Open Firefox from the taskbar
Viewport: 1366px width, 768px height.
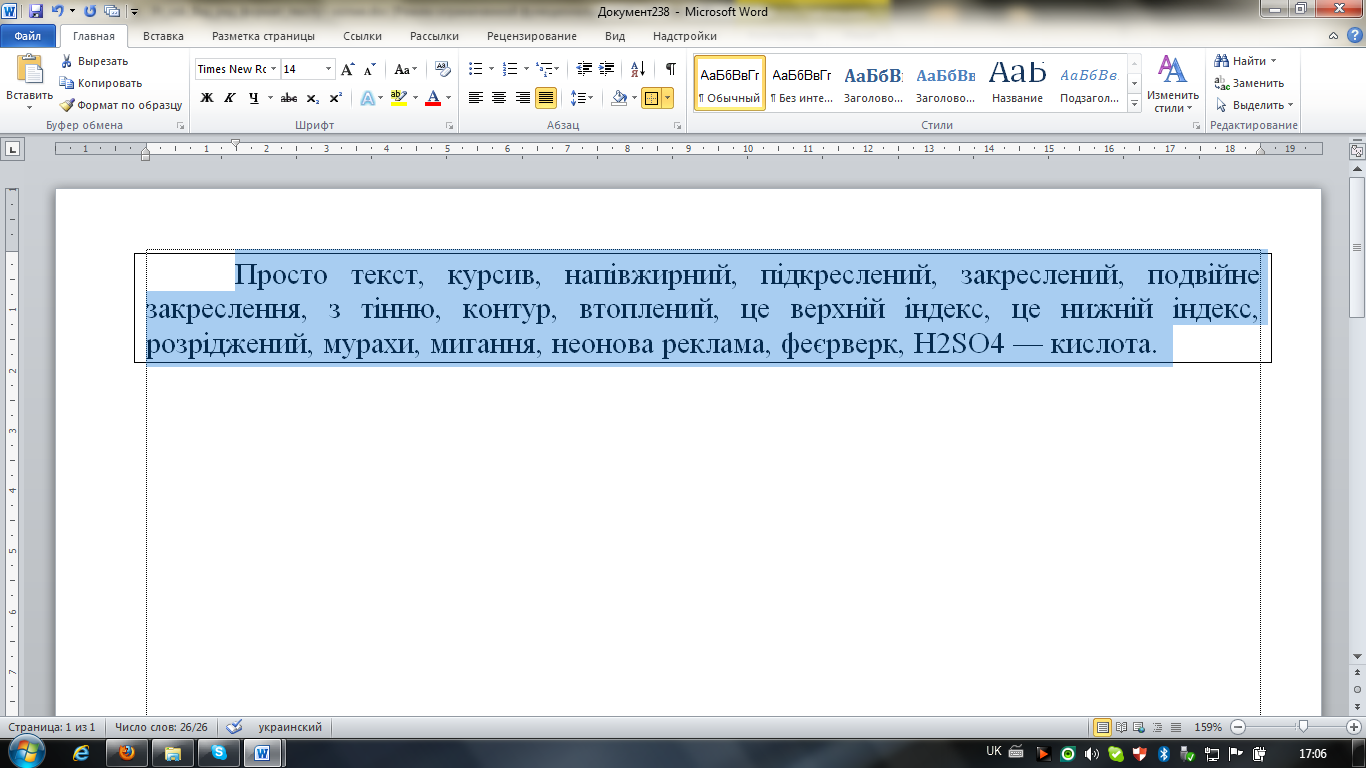(x=126, y=753)
